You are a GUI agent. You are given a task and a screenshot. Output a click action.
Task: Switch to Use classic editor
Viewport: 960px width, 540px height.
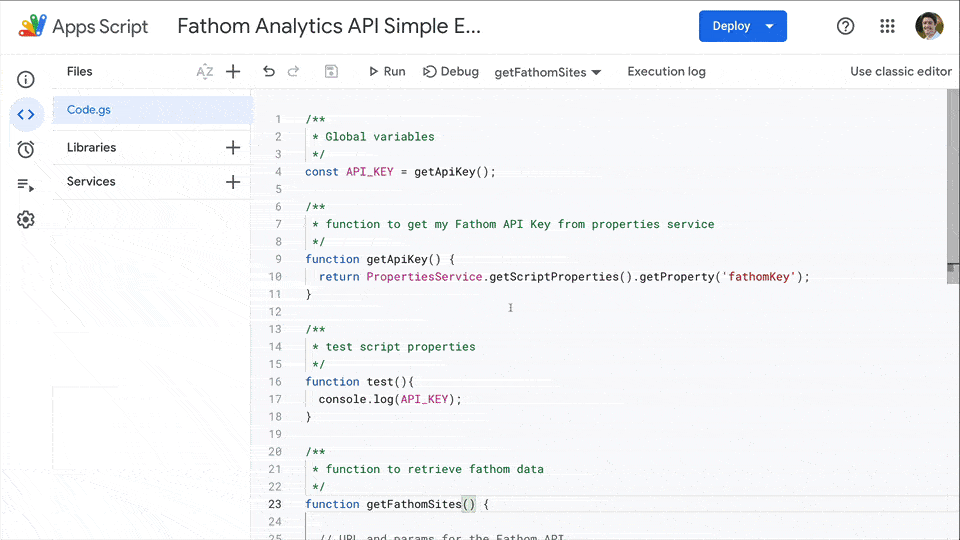click(x=901, y=72)
